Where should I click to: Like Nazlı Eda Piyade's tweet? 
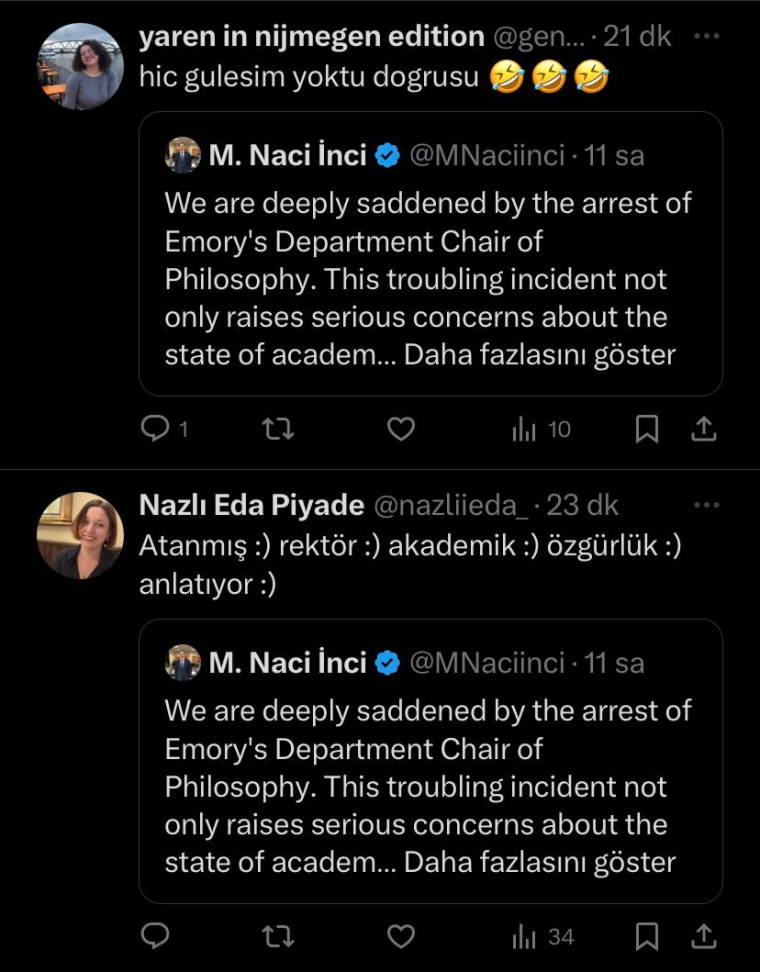[401, 936]
